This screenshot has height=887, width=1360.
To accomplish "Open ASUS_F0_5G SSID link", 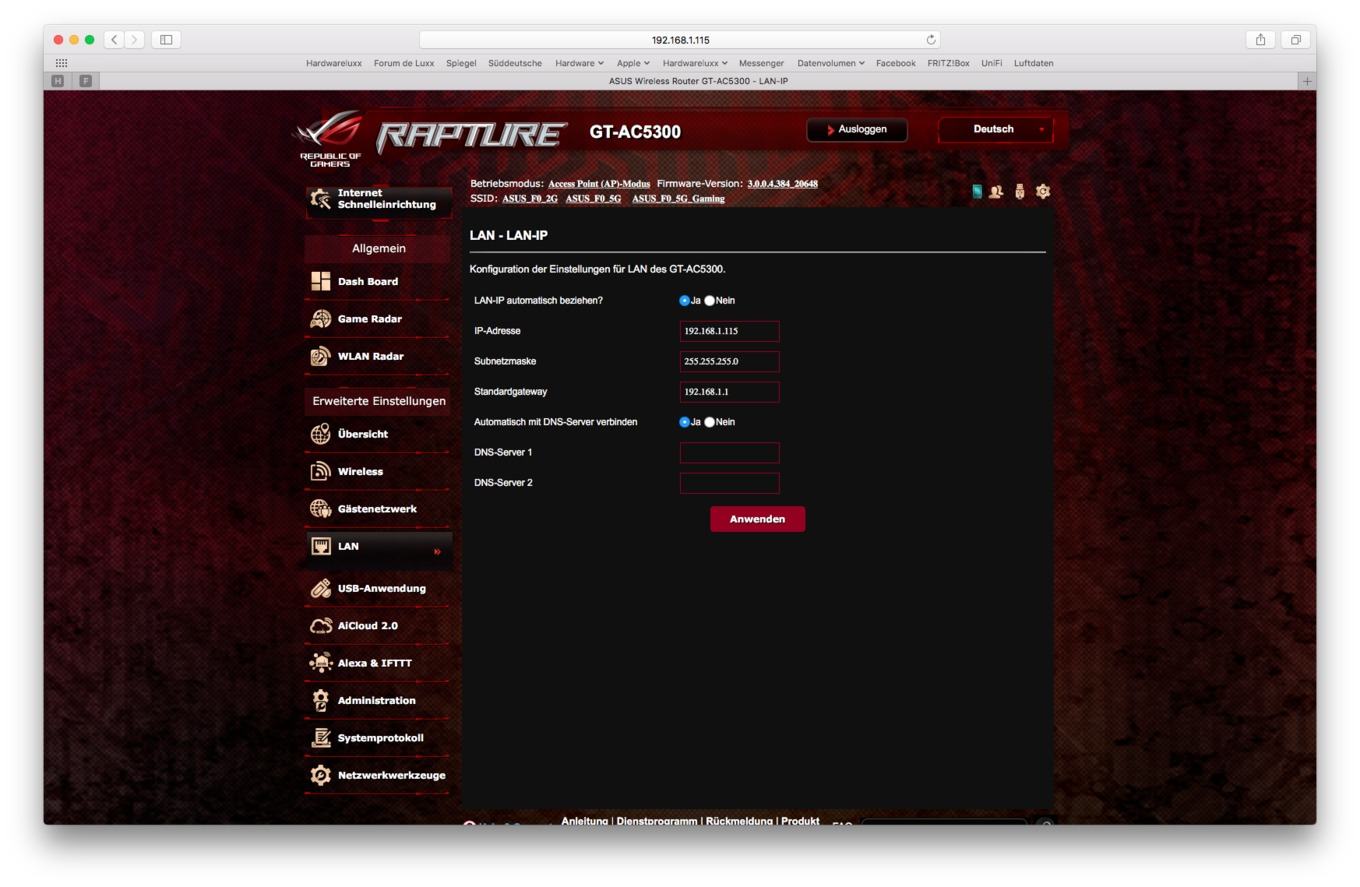I will coord(593,199).
